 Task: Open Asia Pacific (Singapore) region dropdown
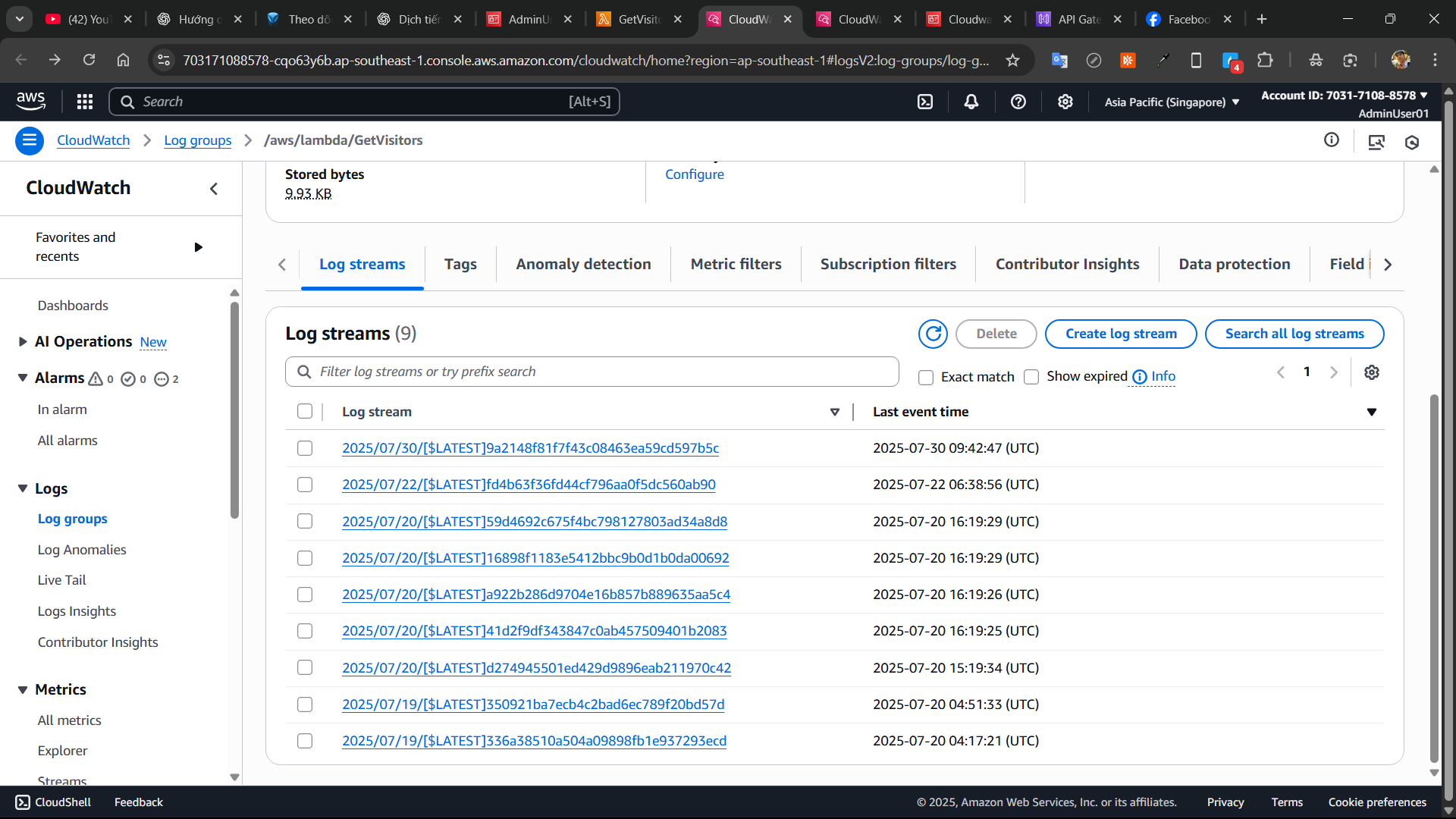click(1172, 102)
